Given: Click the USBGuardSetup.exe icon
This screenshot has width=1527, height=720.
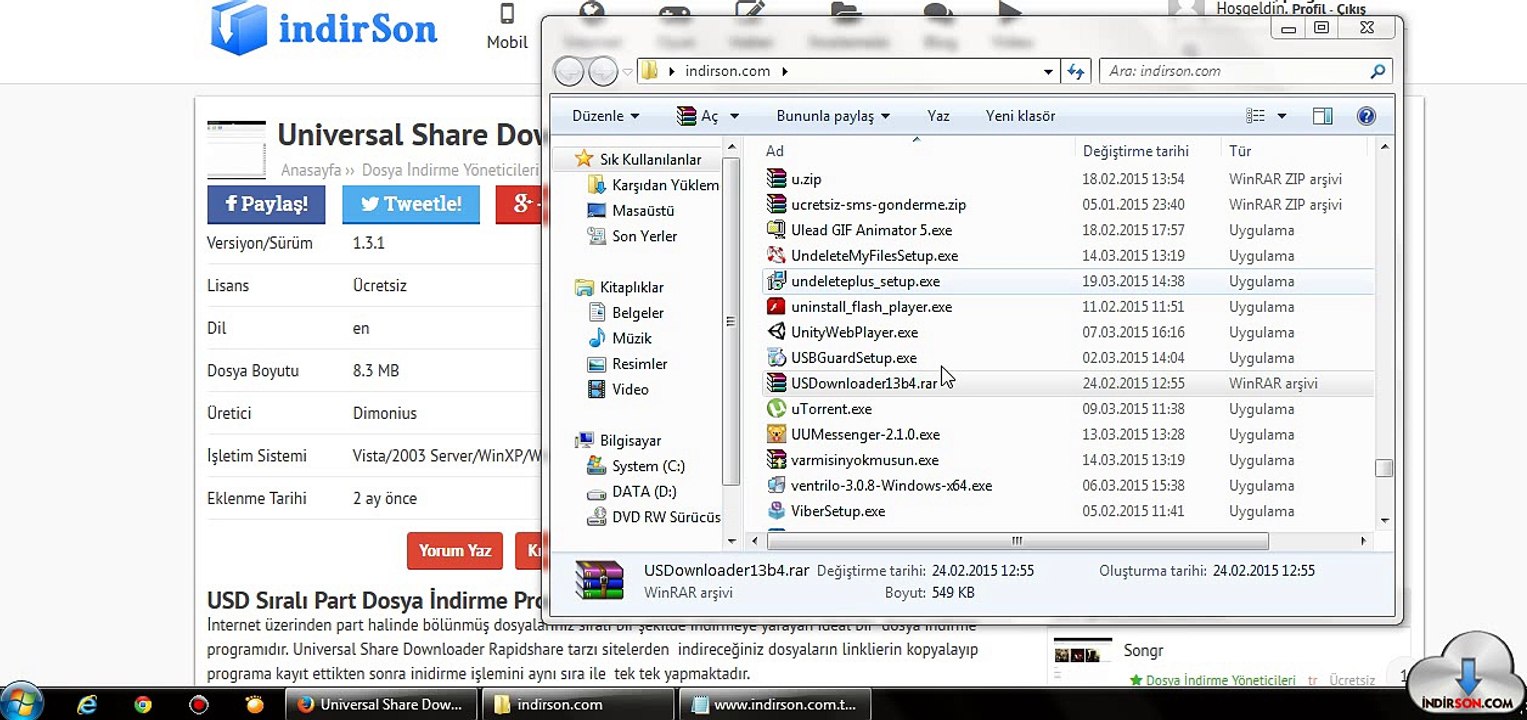Looking at the screenshot, I should (x=776, y=358).
